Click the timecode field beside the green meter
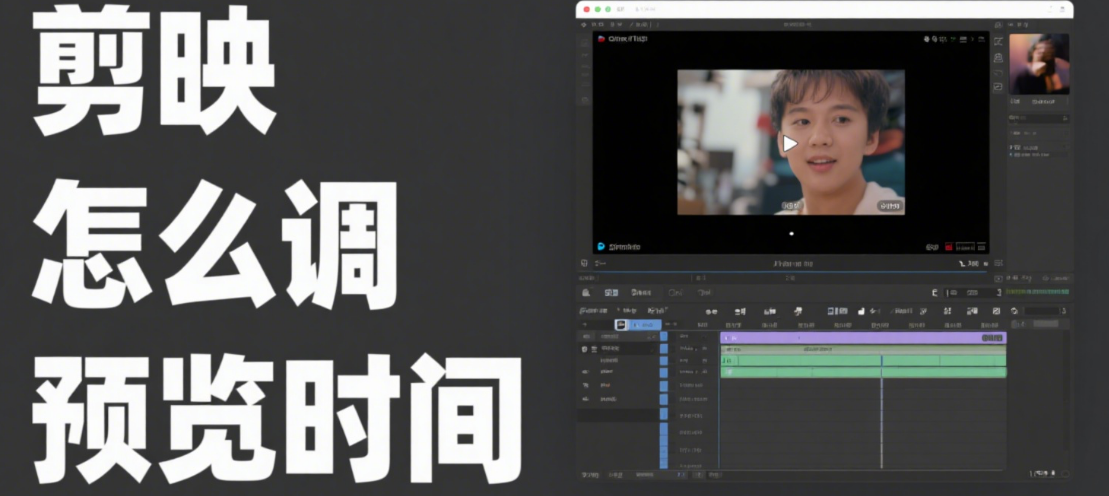 975,292
